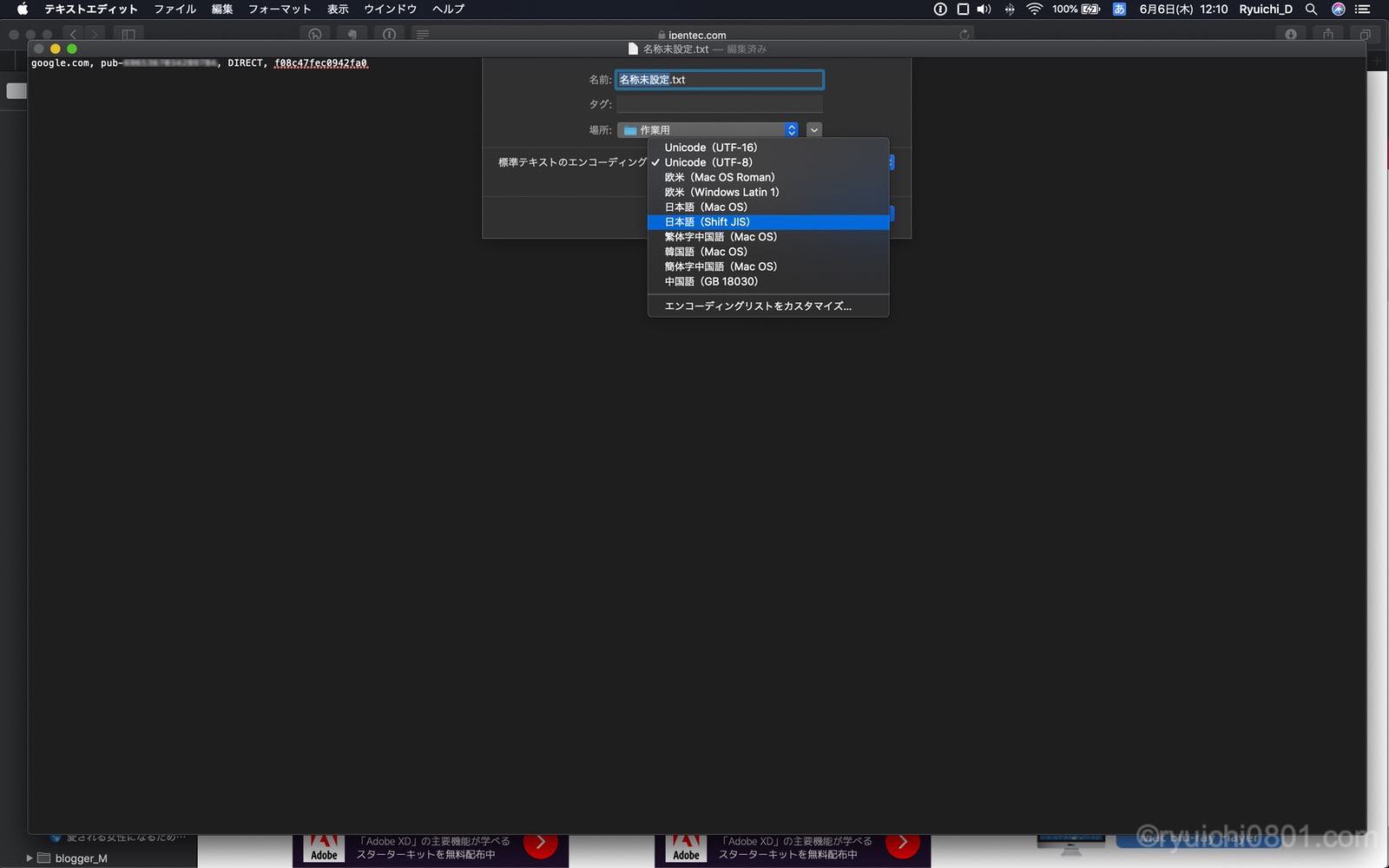This screenshot has height=868, width=1389.
Task: Click the DIRECT text in document
Action: 246,63
